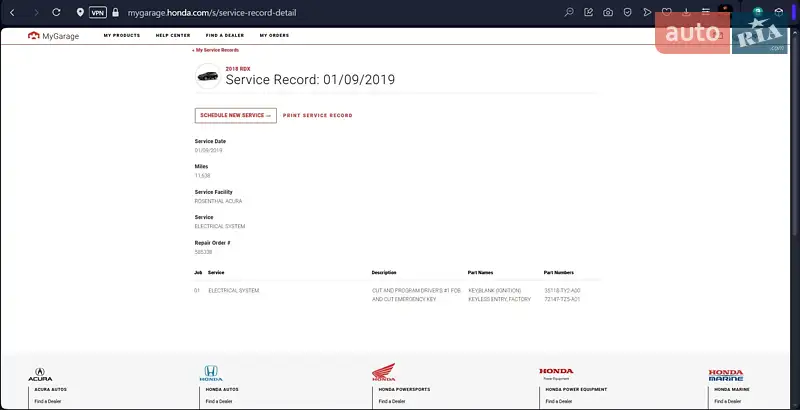Return via My Service Records link
The image size is (800, 410).
(x=216, y=49)
